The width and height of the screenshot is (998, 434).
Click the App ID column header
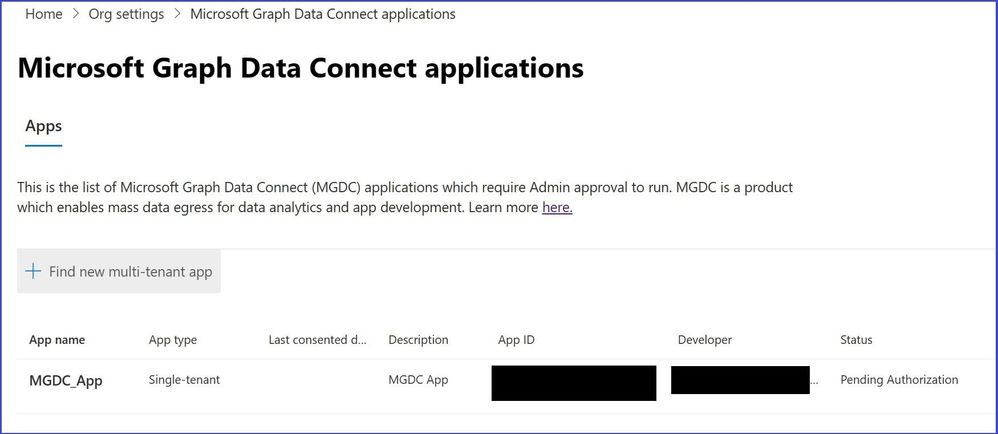[x=516, y=340]
